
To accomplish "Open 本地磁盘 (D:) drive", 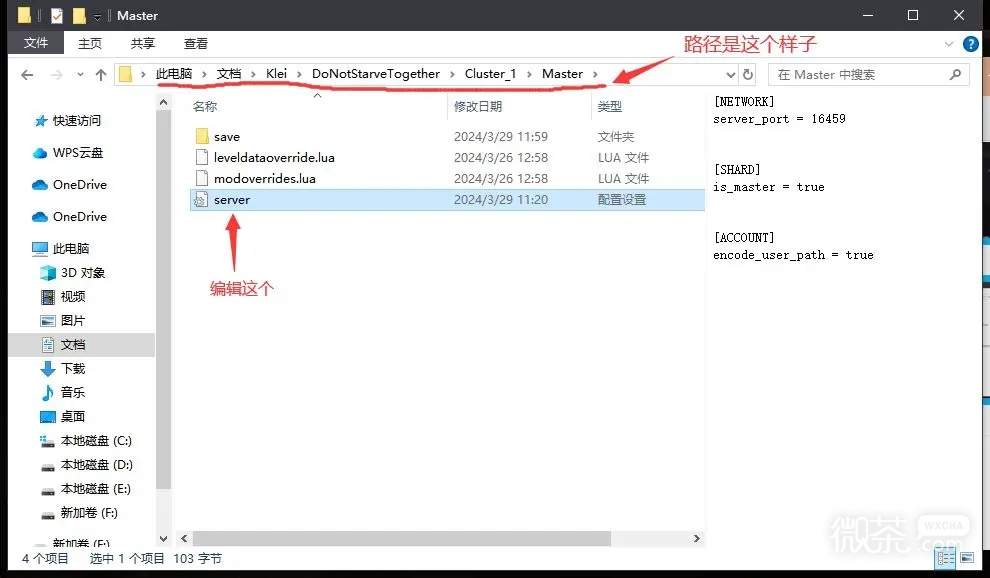I will pyautogui.click(x=97, y=465).
